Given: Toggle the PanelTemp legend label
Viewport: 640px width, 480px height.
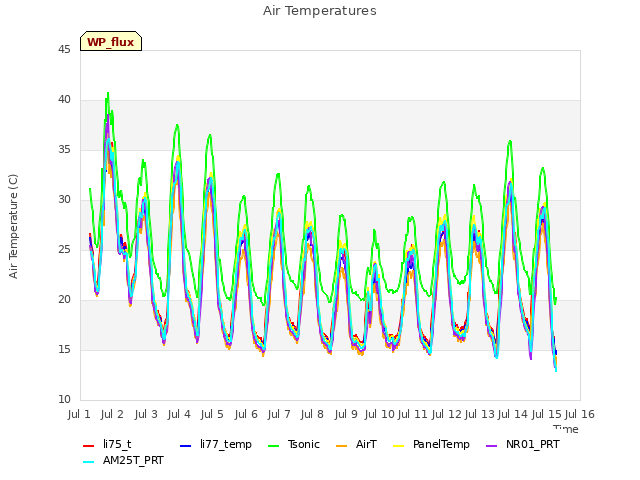Looking at the screenshot, I should [441, 444].
